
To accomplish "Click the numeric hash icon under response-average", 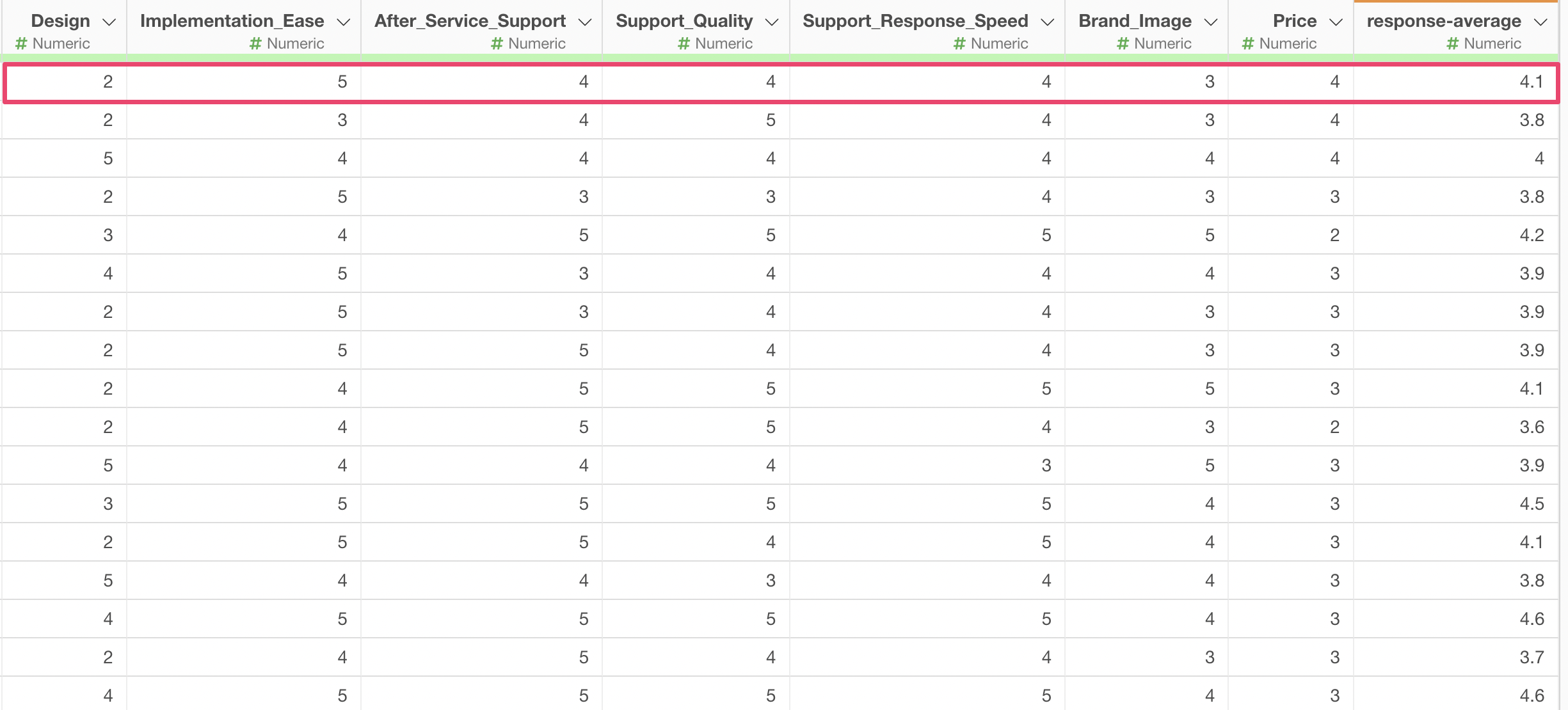I will click(x=1453, y=43).
